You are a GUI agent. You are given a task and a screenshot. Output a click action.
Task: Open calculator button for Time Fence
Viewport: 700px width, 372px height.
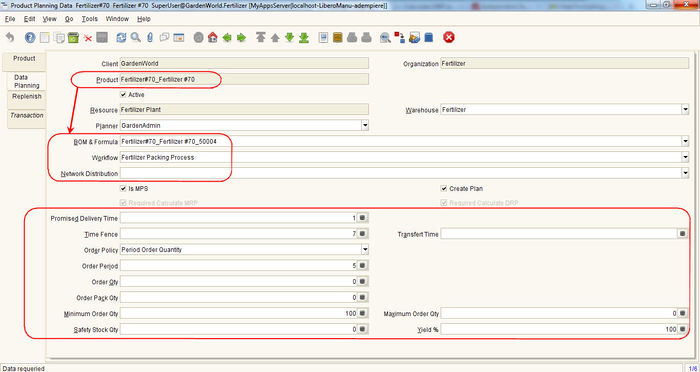click(363, 234)
